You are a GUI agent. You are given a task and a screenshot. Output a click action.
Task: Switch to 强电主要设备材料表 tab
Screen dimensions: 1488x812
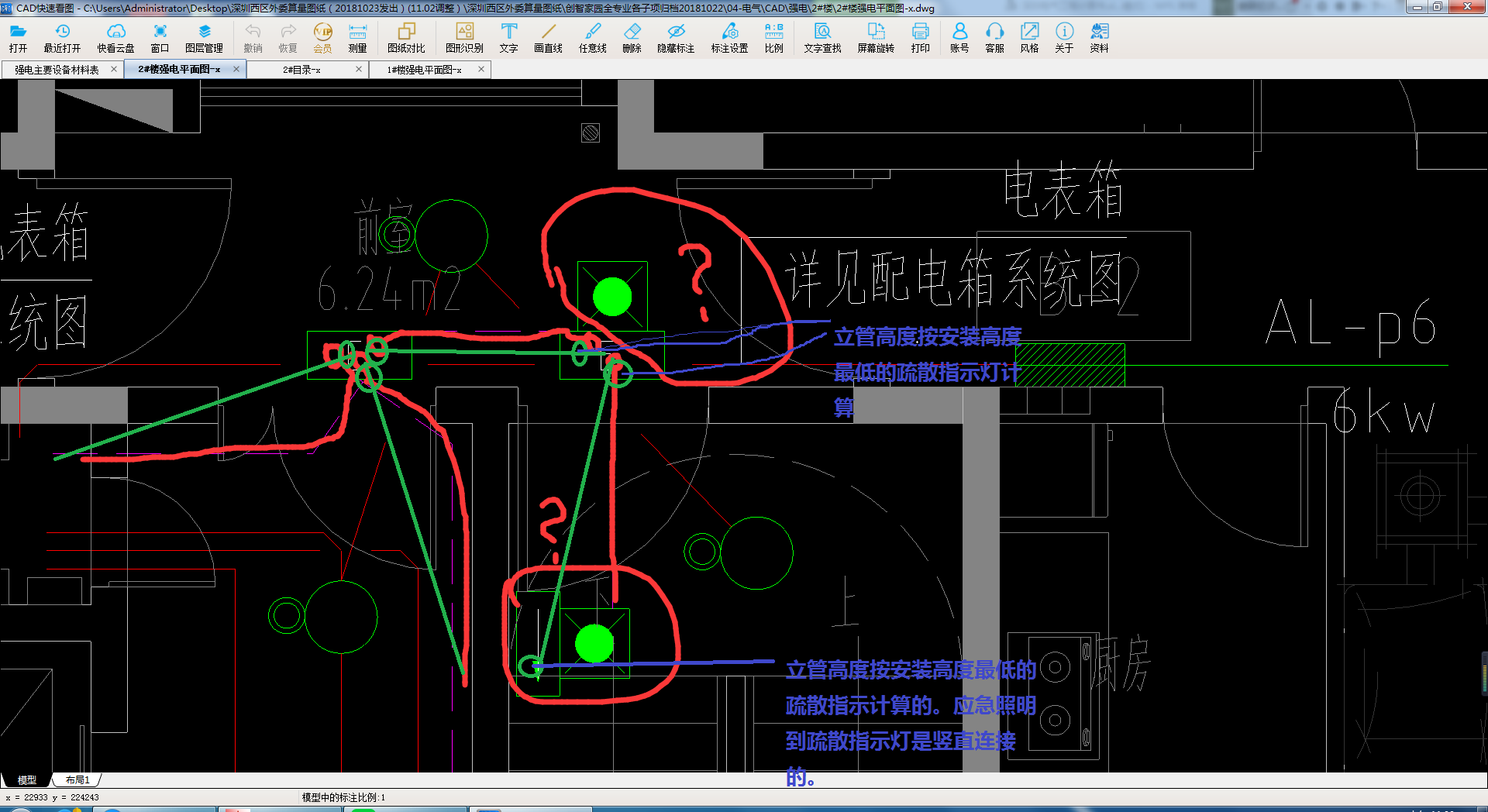[57, 70]
